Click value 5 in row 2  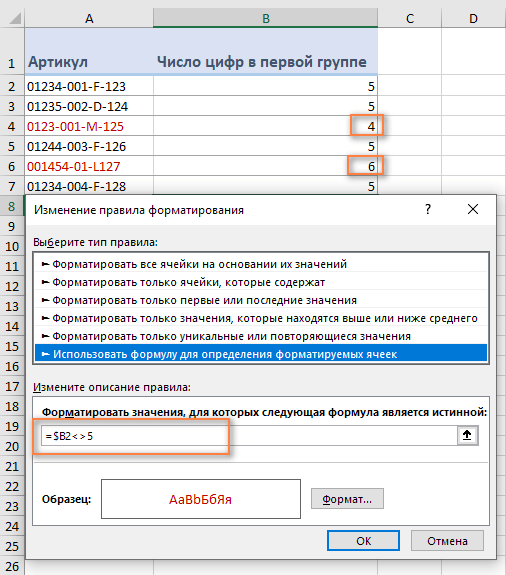click(265, 86)
